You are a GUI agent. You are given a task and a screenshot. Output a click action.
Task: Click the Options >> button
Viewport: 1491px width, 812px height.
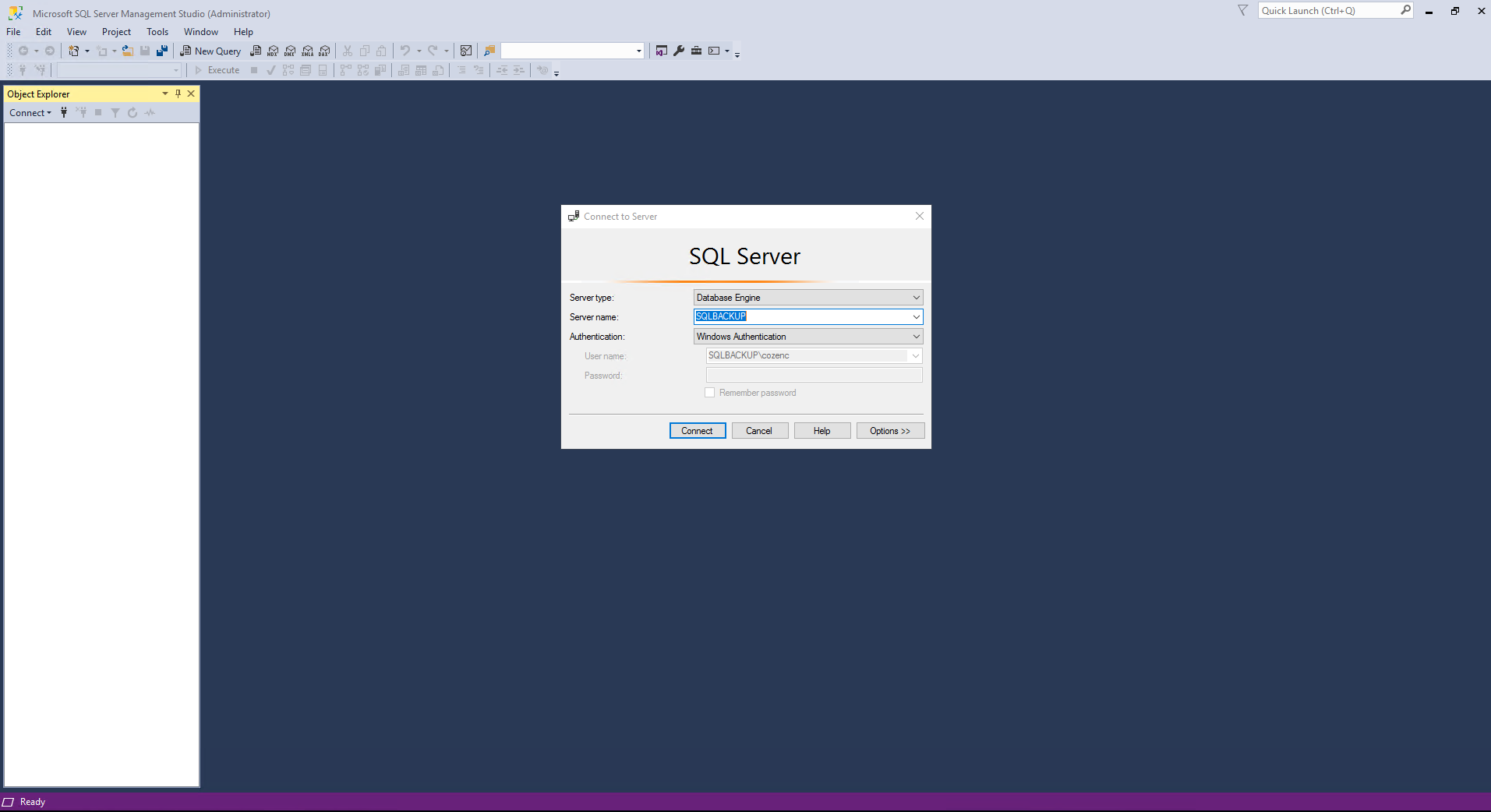890,431
